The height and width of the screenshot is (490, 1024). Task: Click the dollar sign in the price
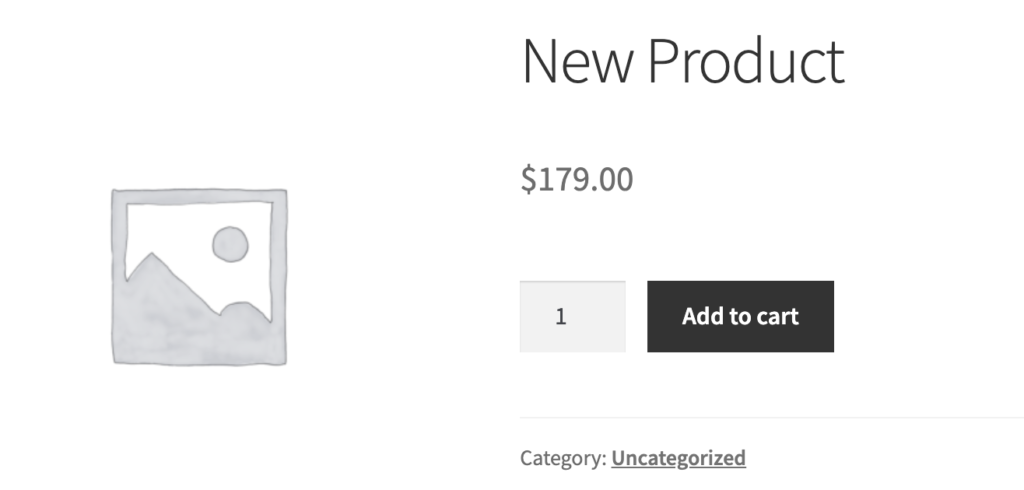(528, 180)
